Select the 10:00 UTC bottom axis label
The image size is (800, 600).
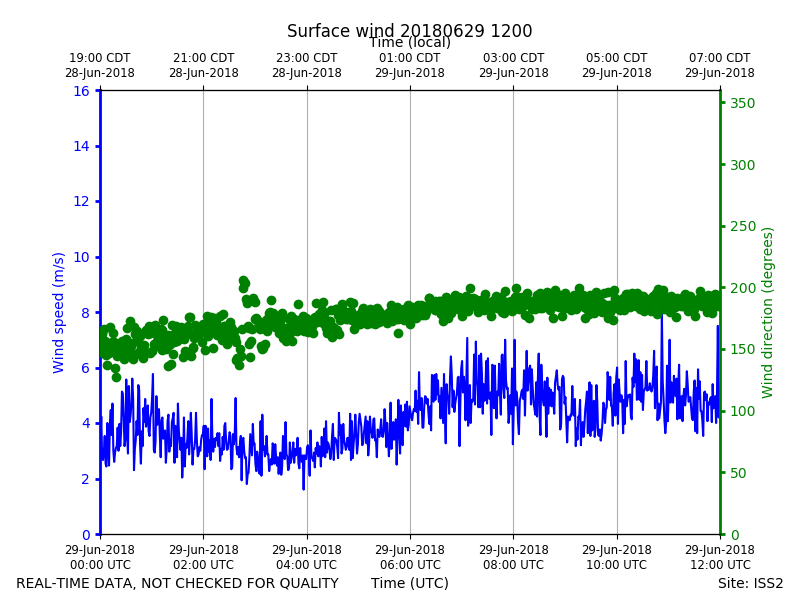pos(617,557)
